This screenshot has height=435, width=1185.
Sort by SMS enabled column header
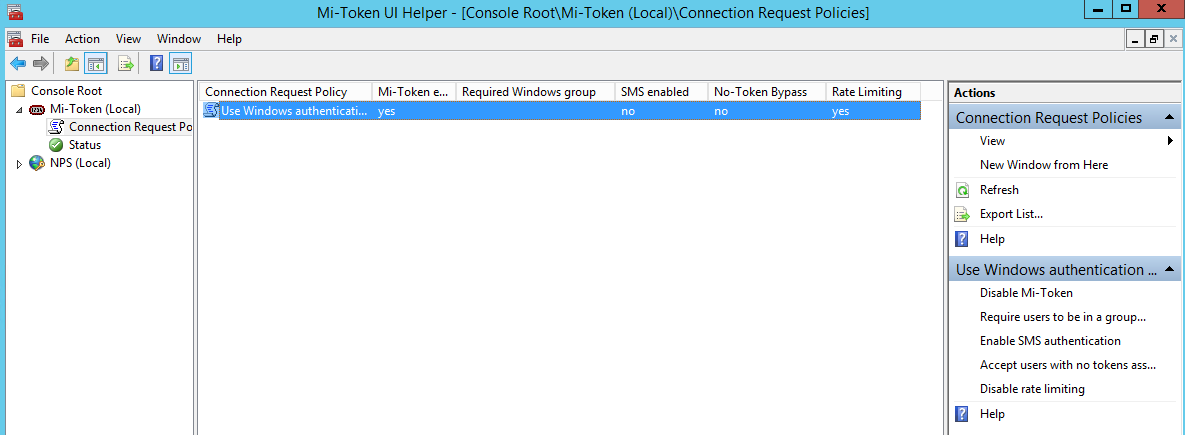pos(661,92)
